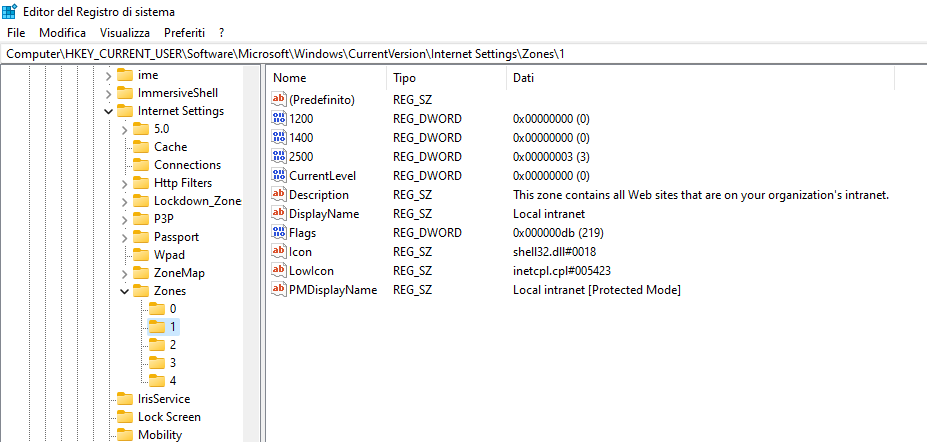Viewport: 927px width, 442px height.
Task: Select the Internet Settings folder icon
Action: click(125, 110)
